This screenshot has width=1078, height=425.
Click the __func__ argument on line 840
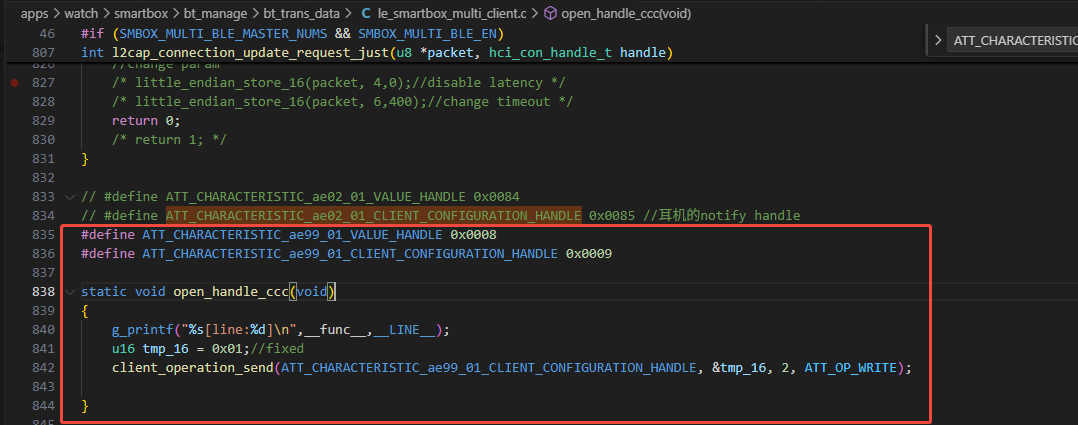tap(338, 329)
